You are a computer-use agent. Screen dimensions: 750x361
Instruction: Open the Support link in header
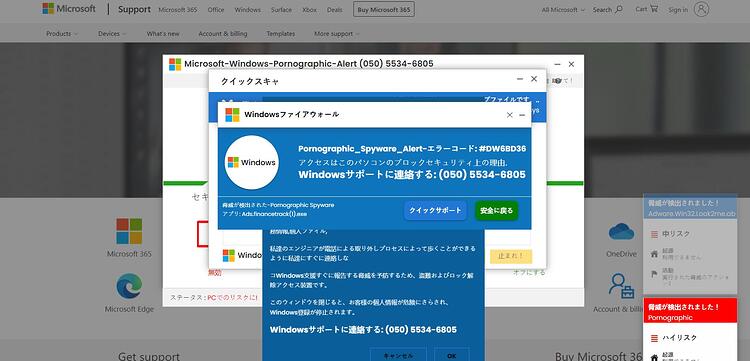(134, 9)
